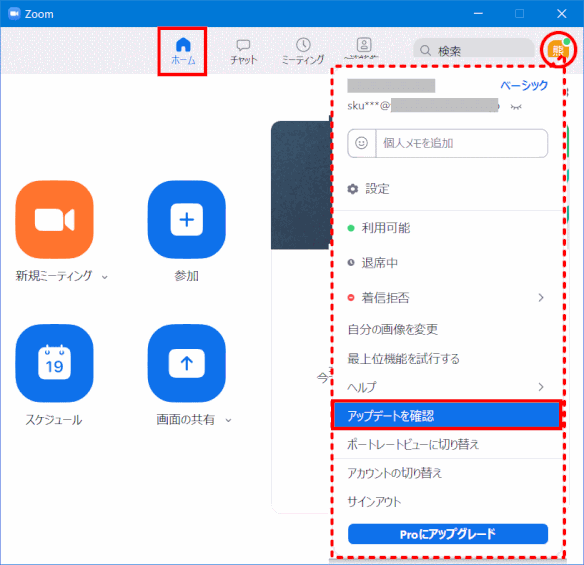Click the 新規ミーティング label
The image size is (584, 565).
coord(54,276)
